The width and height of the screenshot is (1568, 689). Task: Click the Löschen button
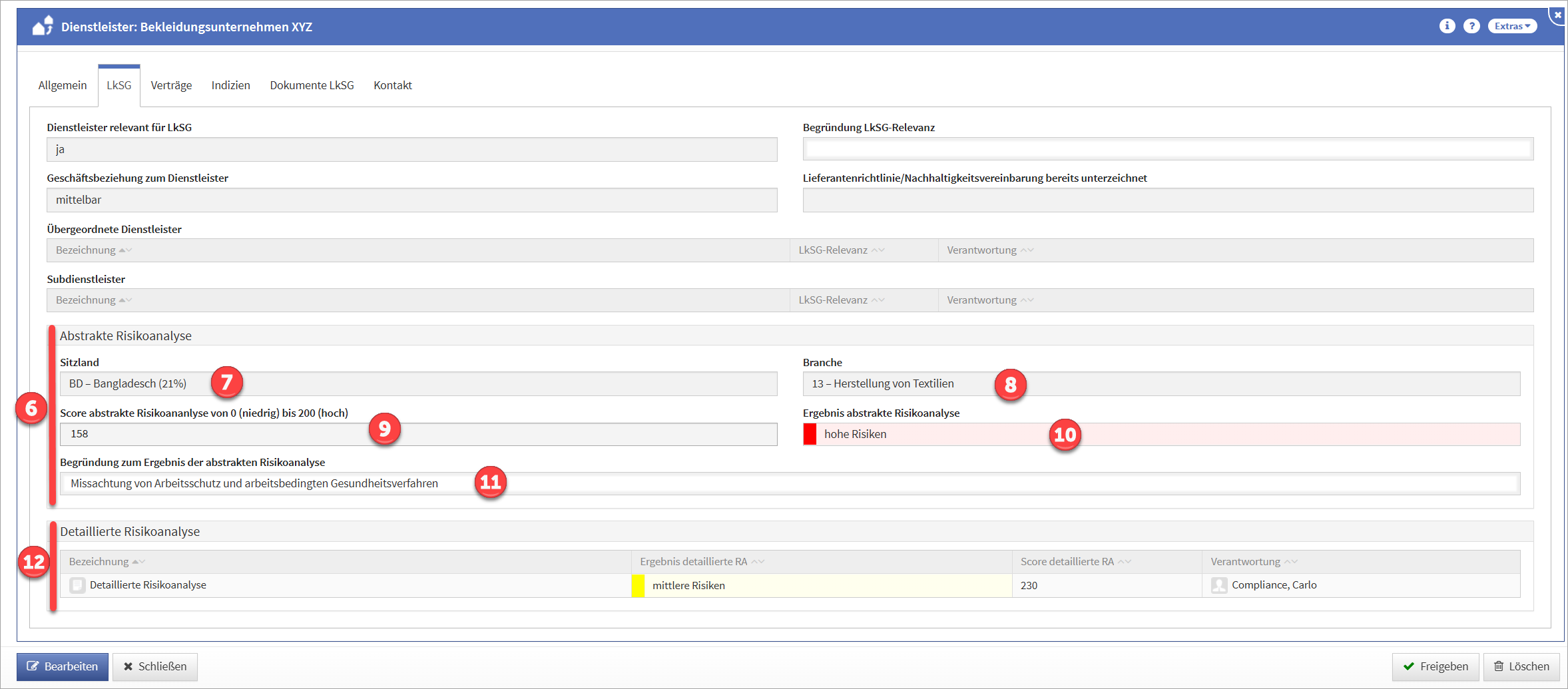click(x=1521, y=666)
